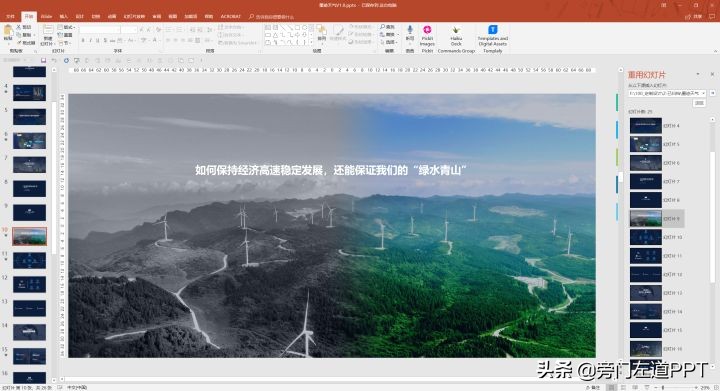Click the slide title text about 绿水青山
The image size is (720, 391).
pos(331,170)
